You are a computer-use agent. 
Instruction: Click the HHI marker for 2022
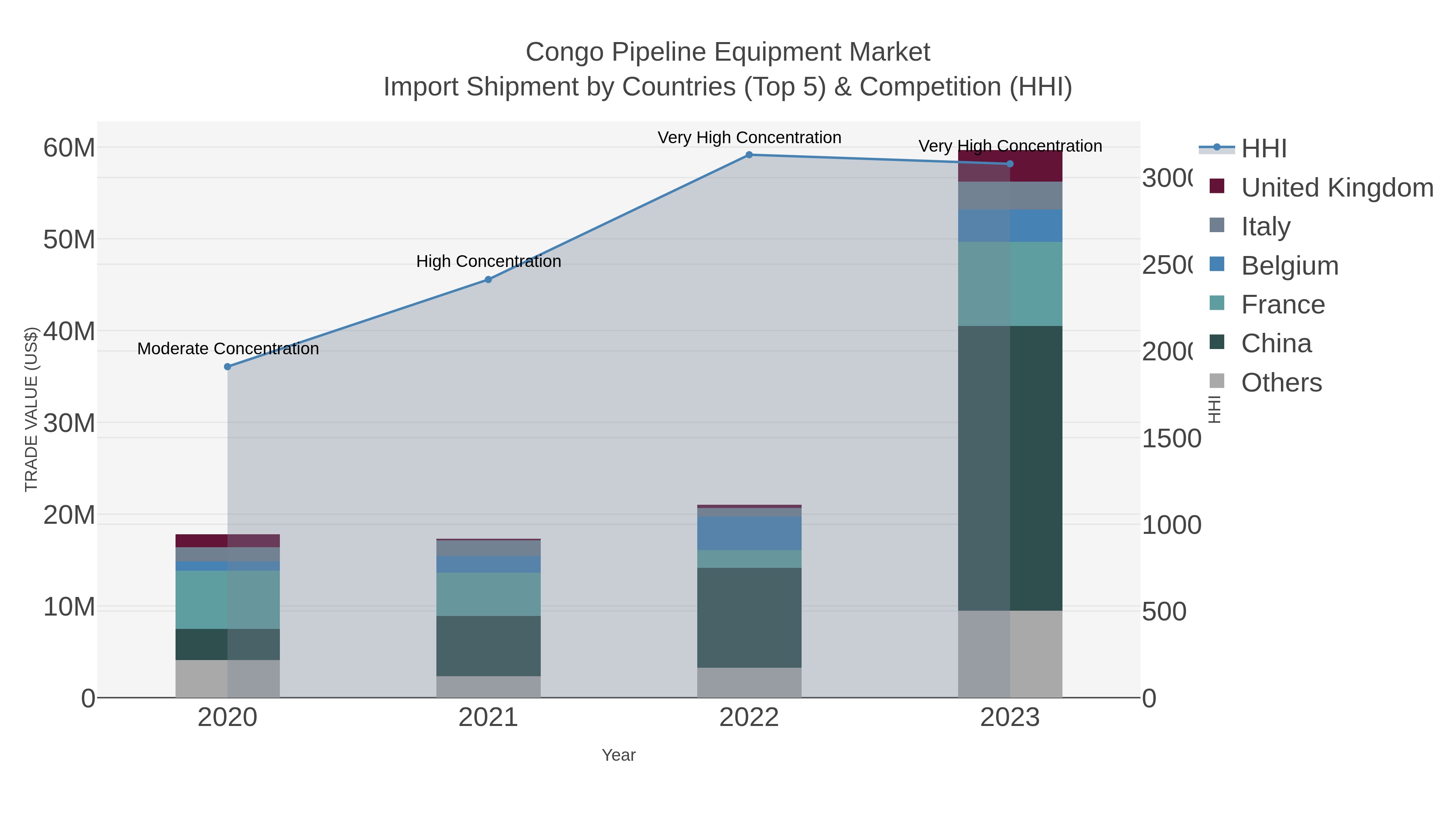coord(749,155)
